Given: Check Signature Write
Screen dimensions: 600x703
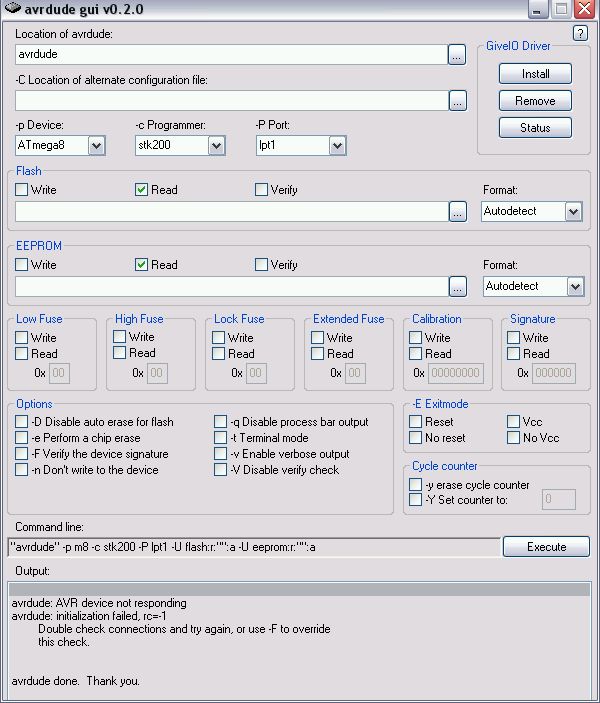Looking at the screenshot, I should [x=513, y=337].
